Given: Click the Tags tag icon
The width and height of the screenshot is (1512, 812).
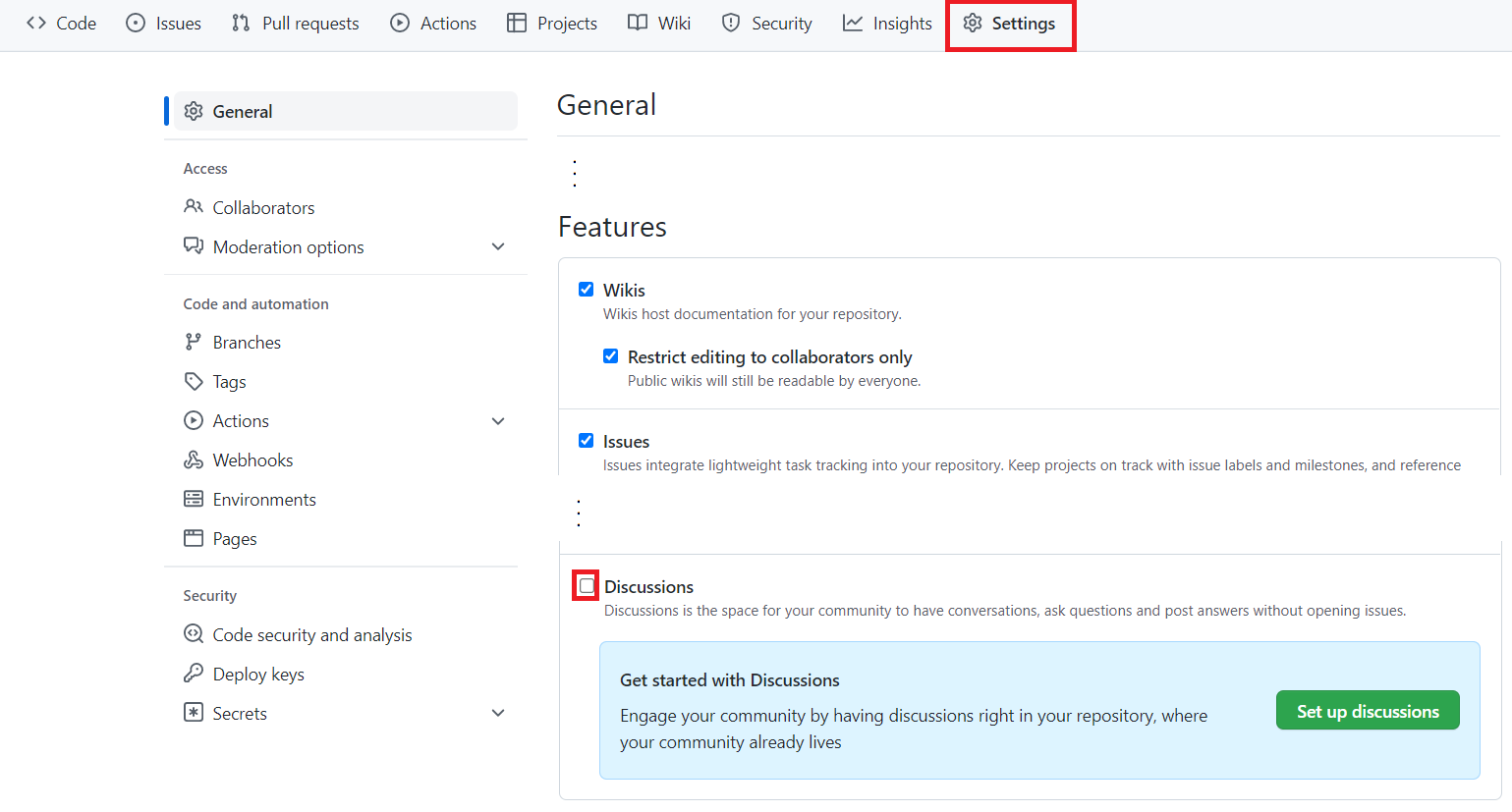Looking at the screenshot, I should coord(194,381).
